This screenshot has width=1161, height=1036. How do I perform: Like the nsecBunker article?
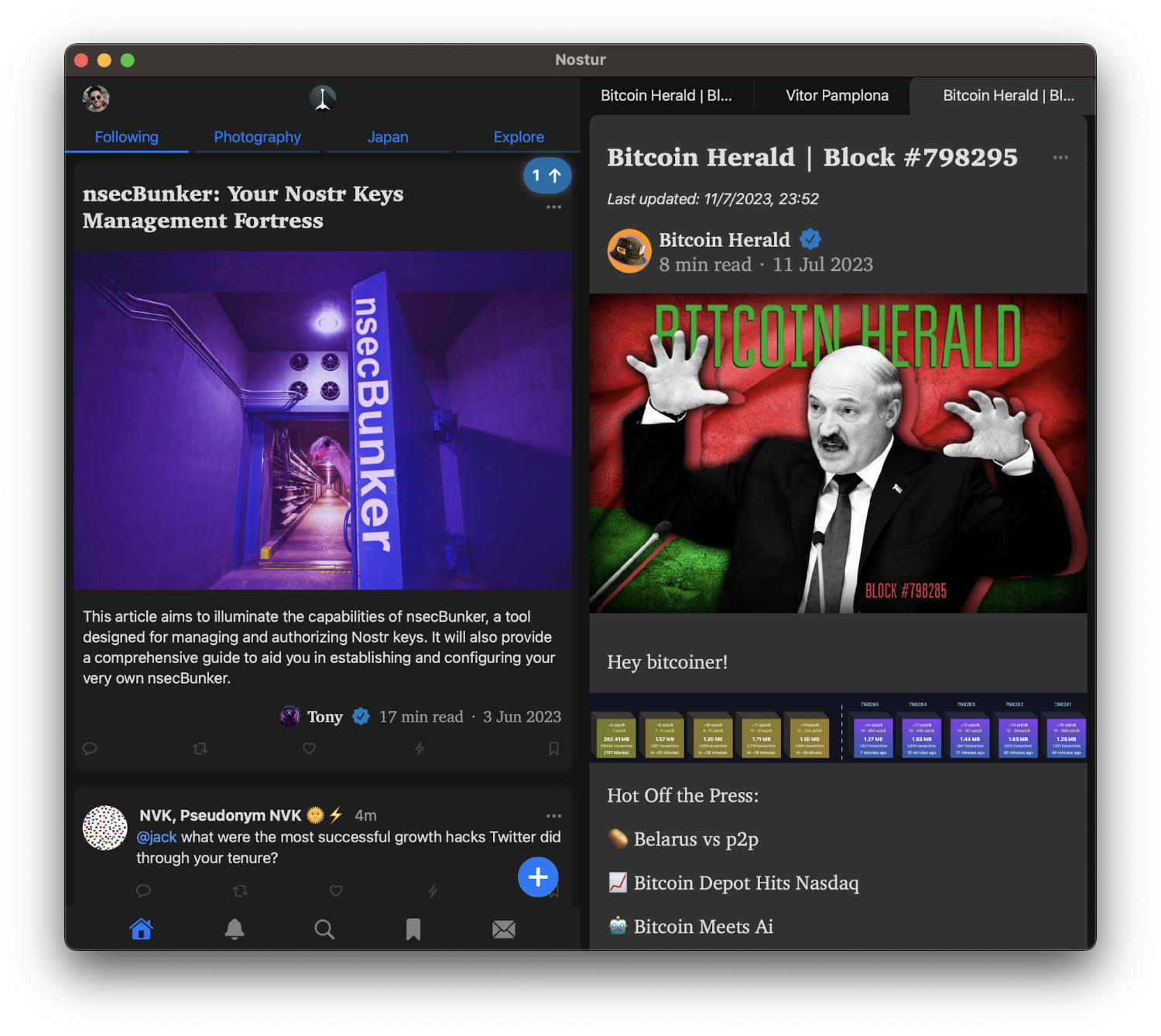pos(309,749)
